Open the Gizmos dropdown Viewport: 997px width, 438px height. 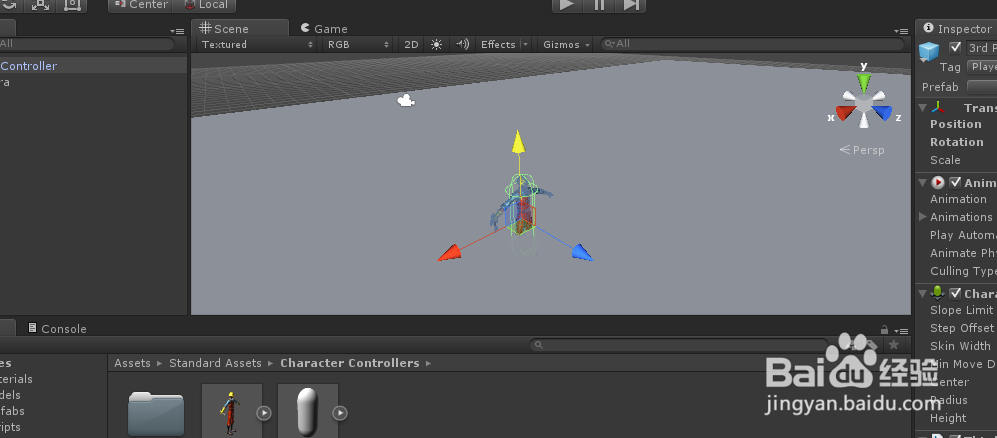pos(567,44)
